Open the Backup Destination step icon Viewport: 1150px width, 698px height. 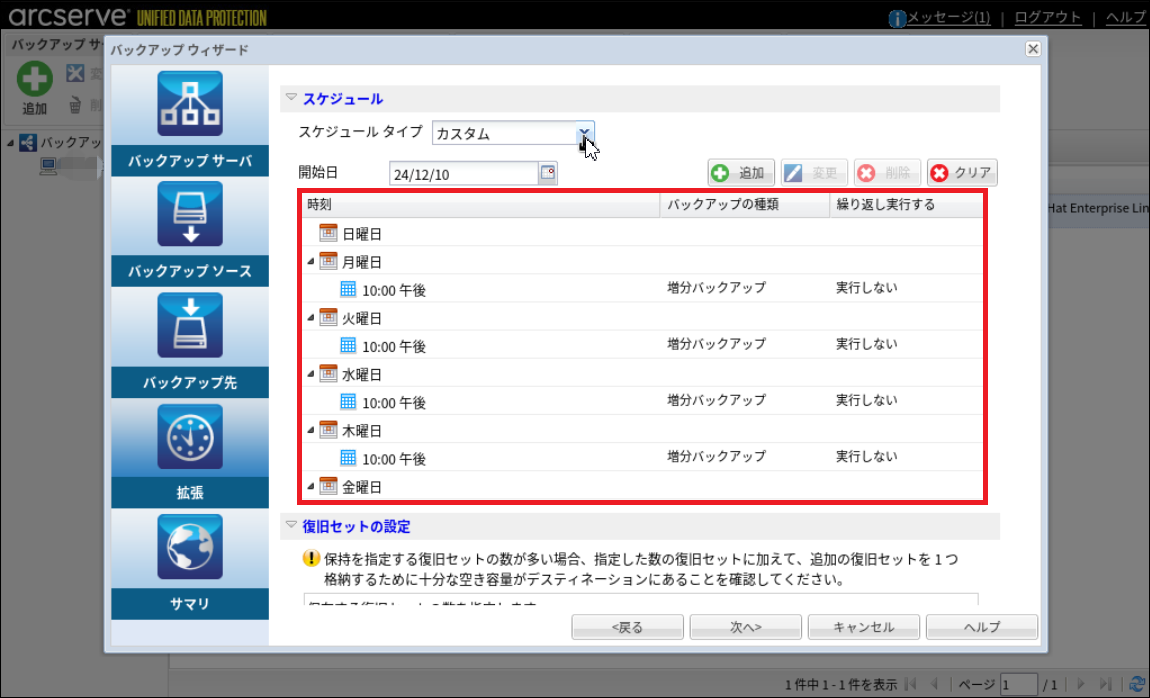point(189,325)
